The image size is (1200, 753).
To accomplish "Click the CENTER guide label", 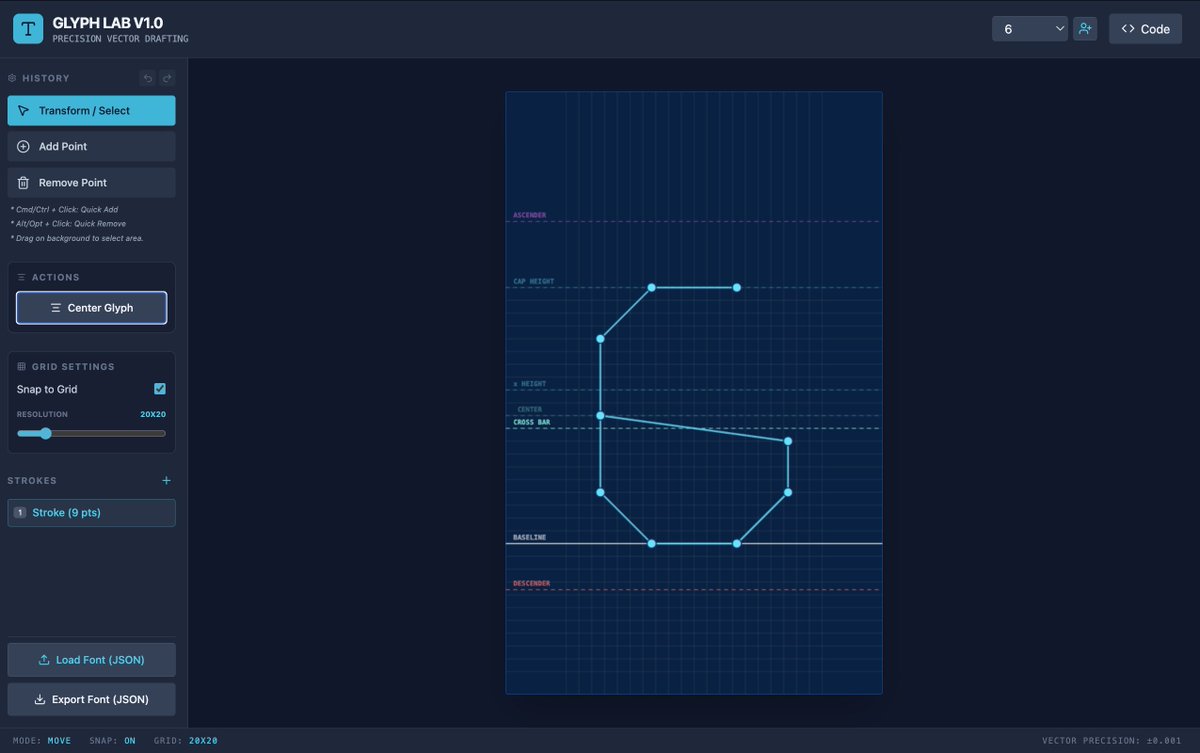I will click(529, 409).
